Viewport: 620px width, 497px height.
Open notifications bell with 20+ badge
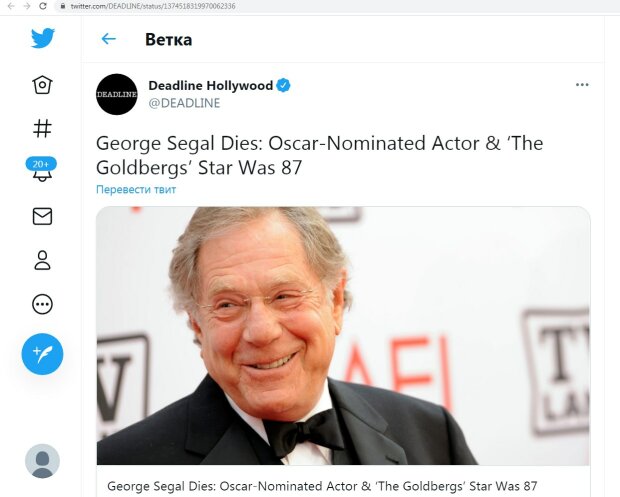(42, 169)
